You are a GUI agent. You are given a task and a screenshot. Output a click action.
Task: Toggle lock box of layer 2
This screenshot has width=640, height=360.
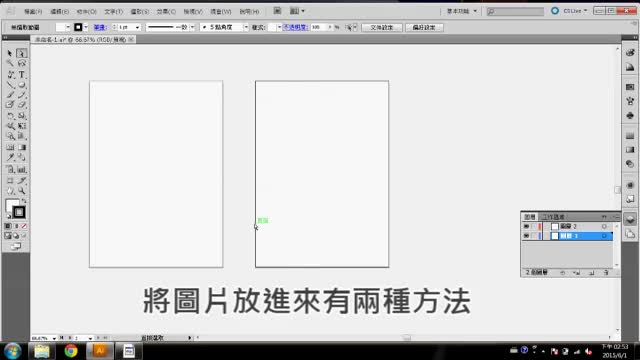(535, 226)
